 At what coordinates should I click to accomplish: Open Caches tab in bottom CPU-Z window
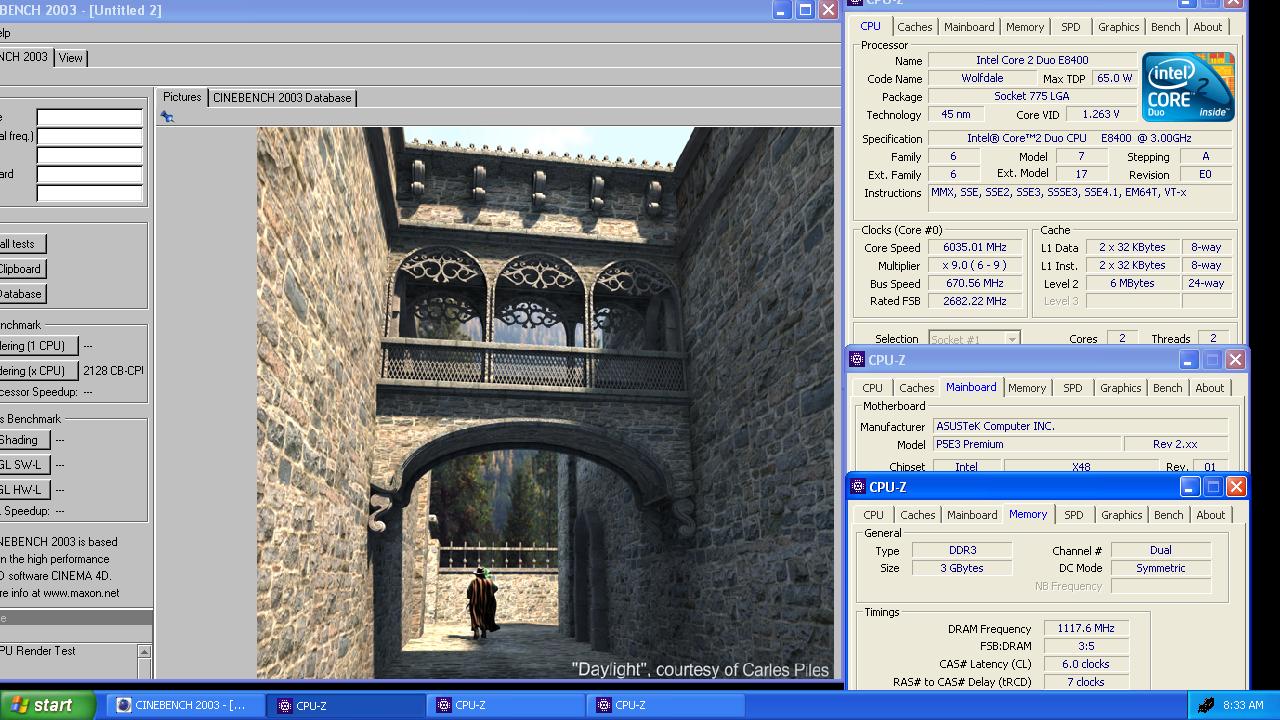click(x=917, y=515)
